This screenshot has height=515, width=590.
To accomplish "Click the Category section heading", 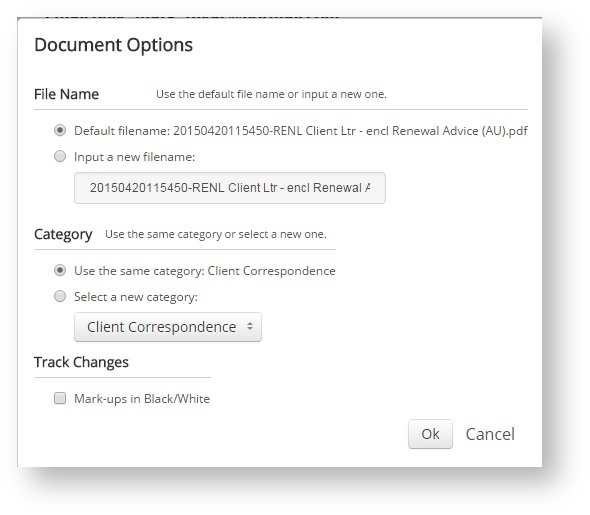I will pos(63,234).
